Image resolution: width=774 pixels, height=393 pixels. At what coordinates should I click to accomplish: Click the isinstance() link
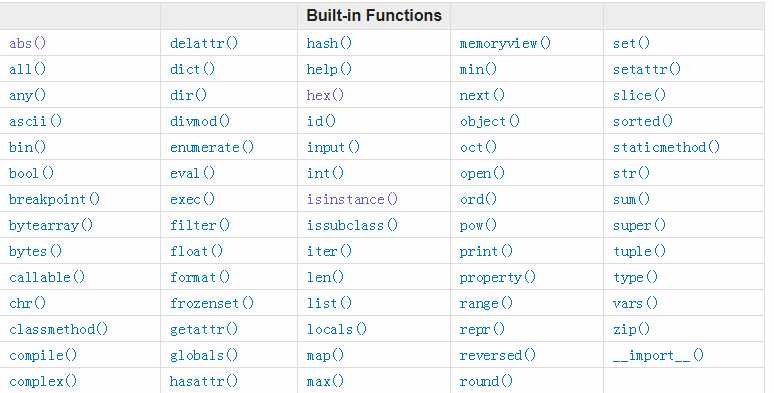point(352,199)
